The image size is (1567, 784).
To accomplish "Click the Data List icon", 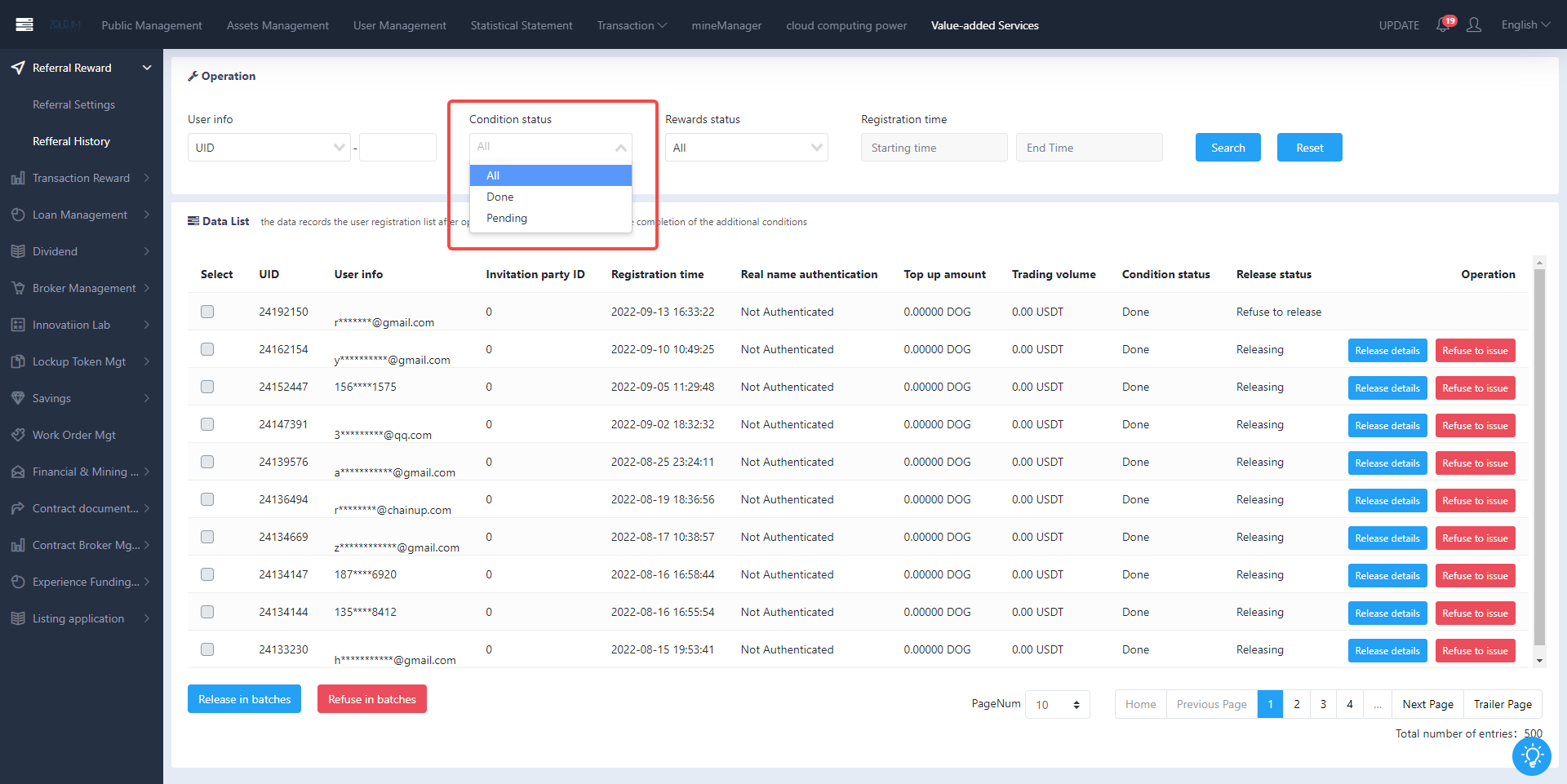I will click(x=193, y=221).
